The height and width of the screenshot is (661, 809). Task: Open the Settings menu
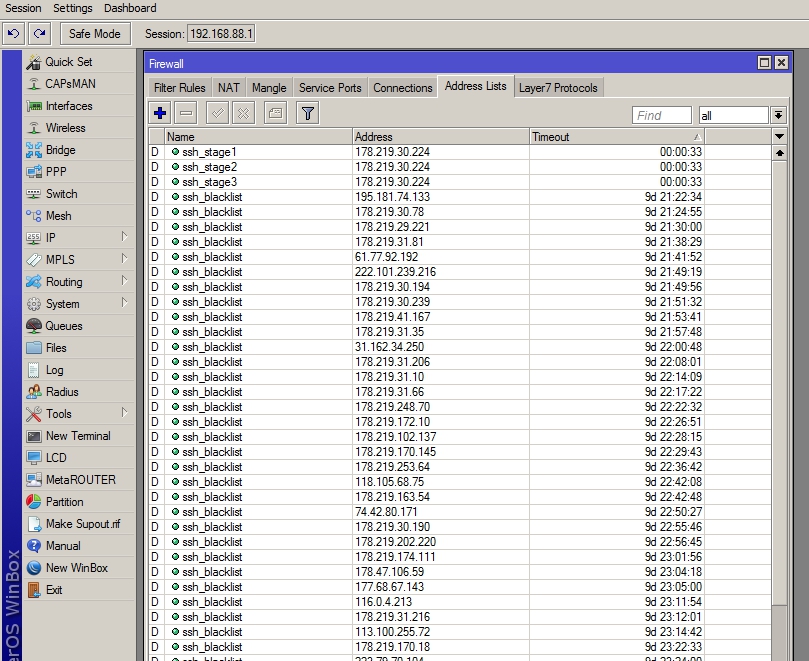point(72,8)
